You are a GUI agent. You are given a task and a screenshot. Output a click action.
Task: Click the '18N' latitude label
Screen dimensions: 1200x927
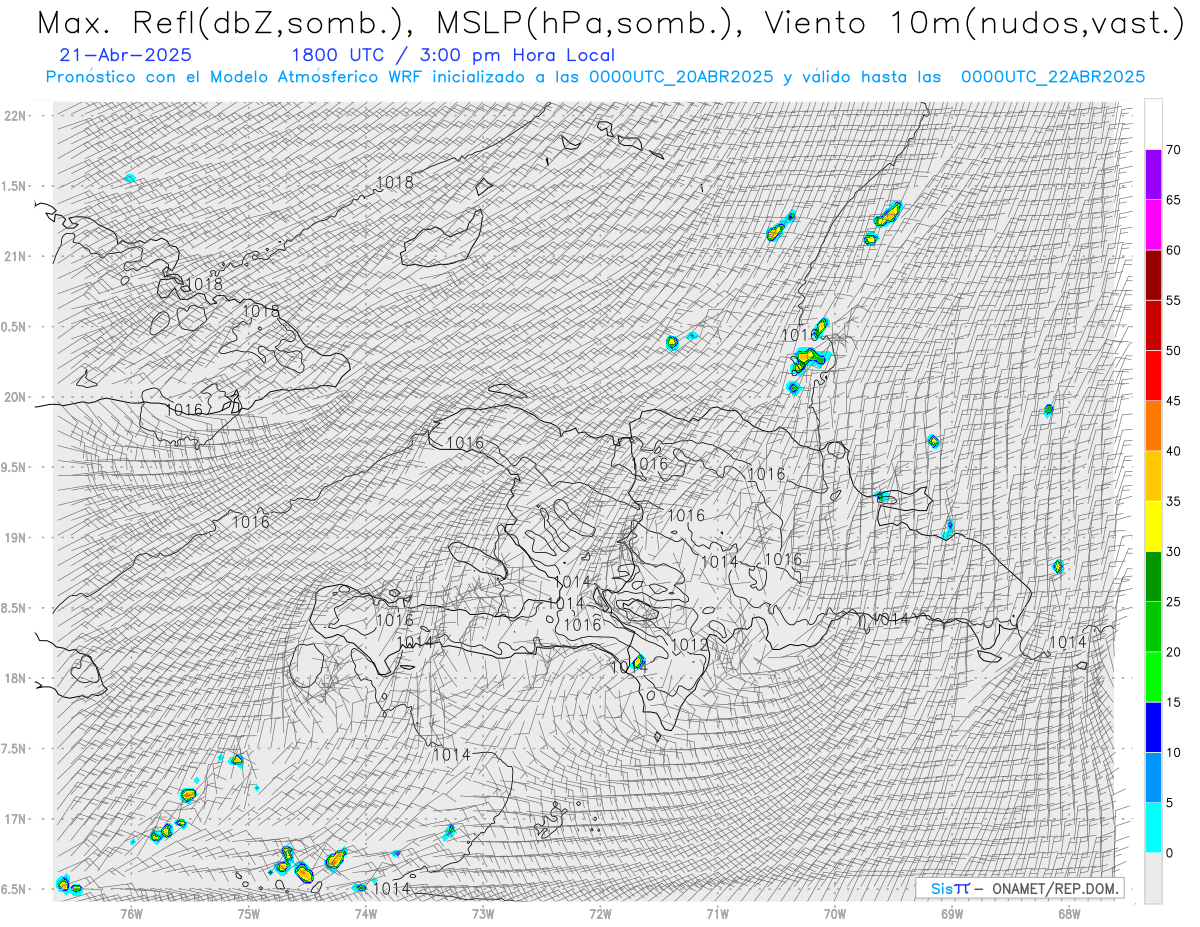click(14, 678)
